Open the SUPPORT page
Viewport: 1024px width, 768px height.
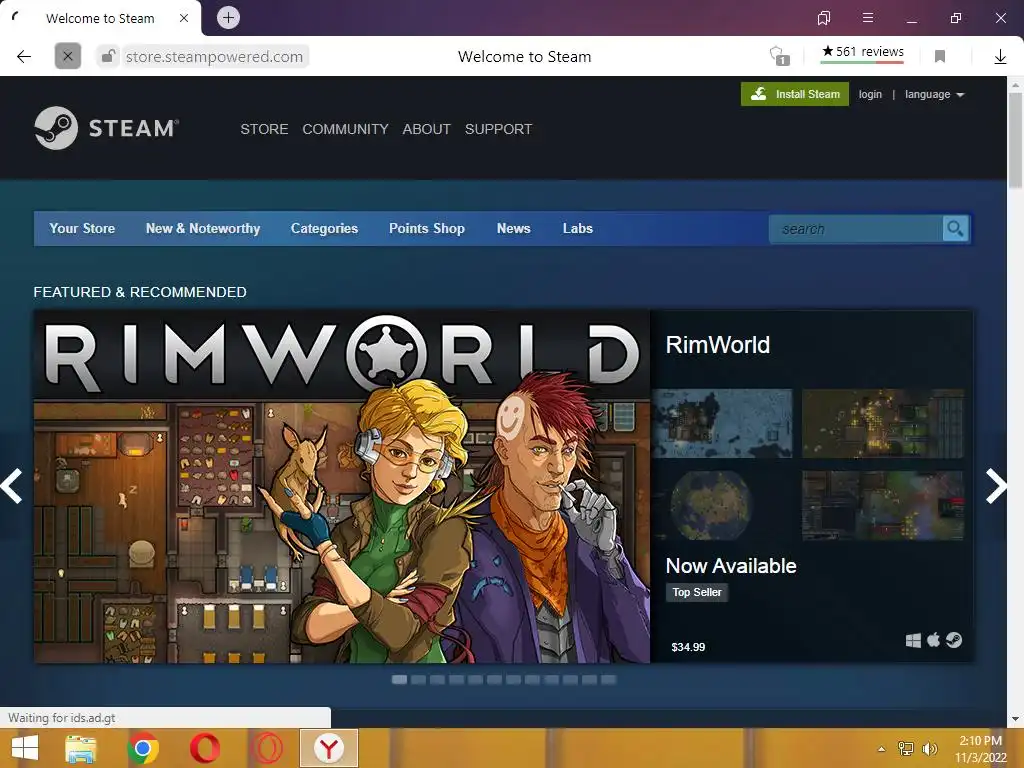pyautogui.click(x=498, y=129)
